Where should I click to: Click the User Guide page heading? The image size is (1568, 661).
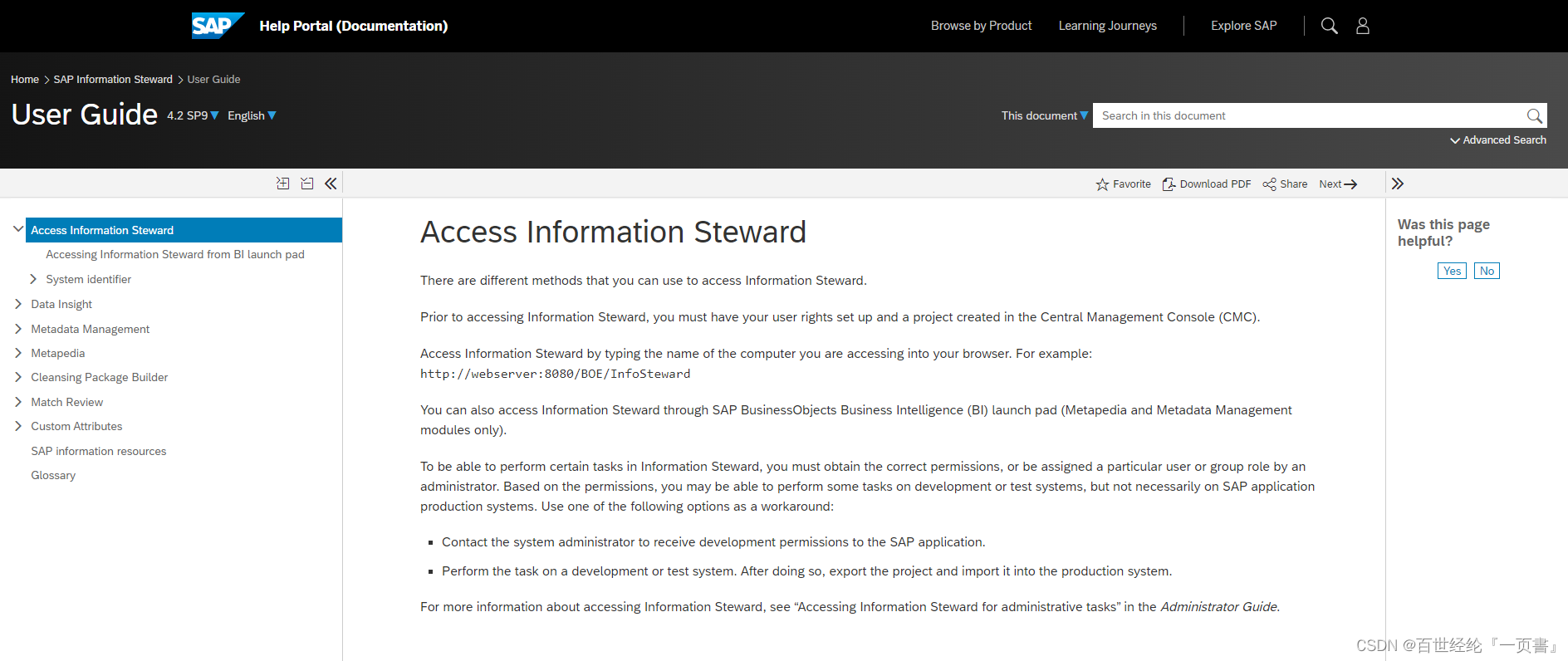pos(85,114)
